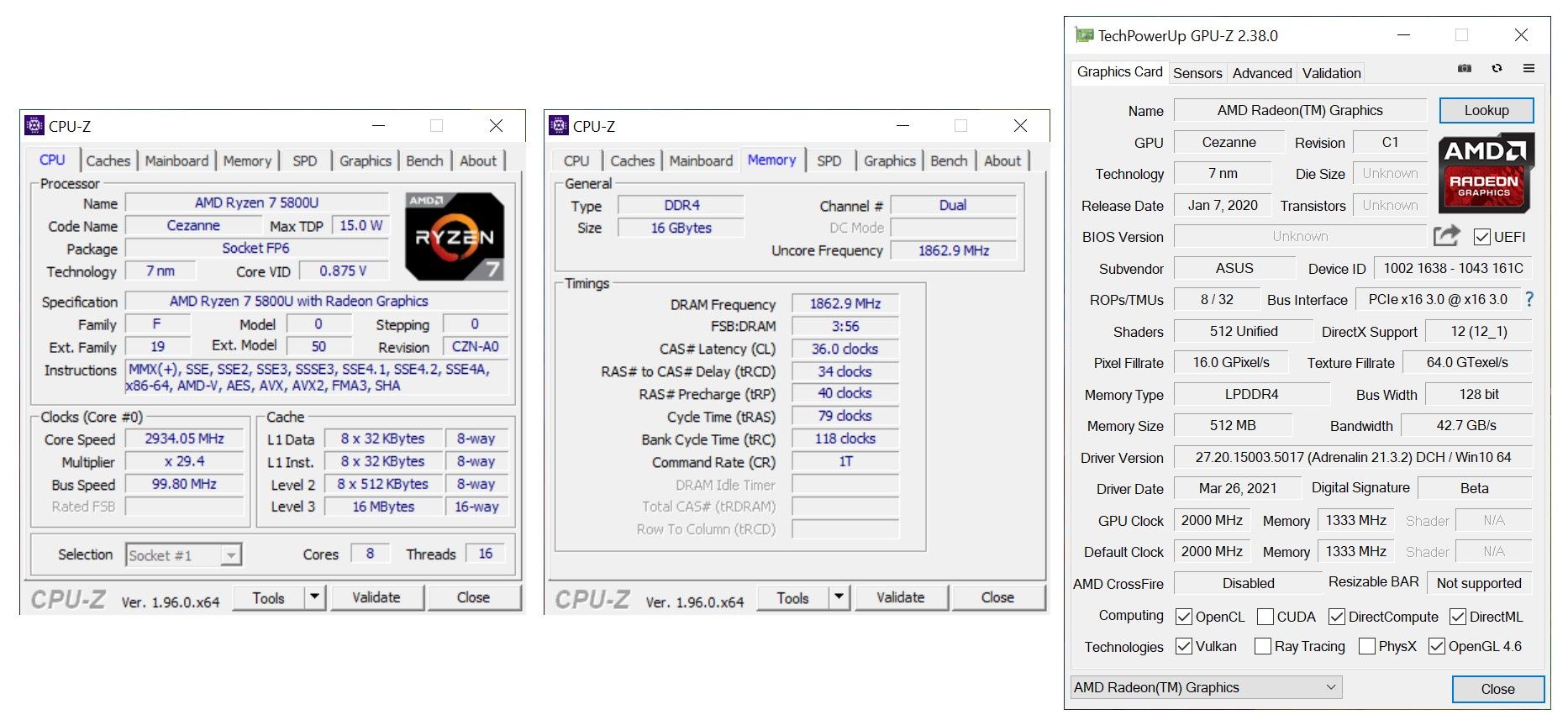Click the Max TDP value 15.0 W

(360, 225)
